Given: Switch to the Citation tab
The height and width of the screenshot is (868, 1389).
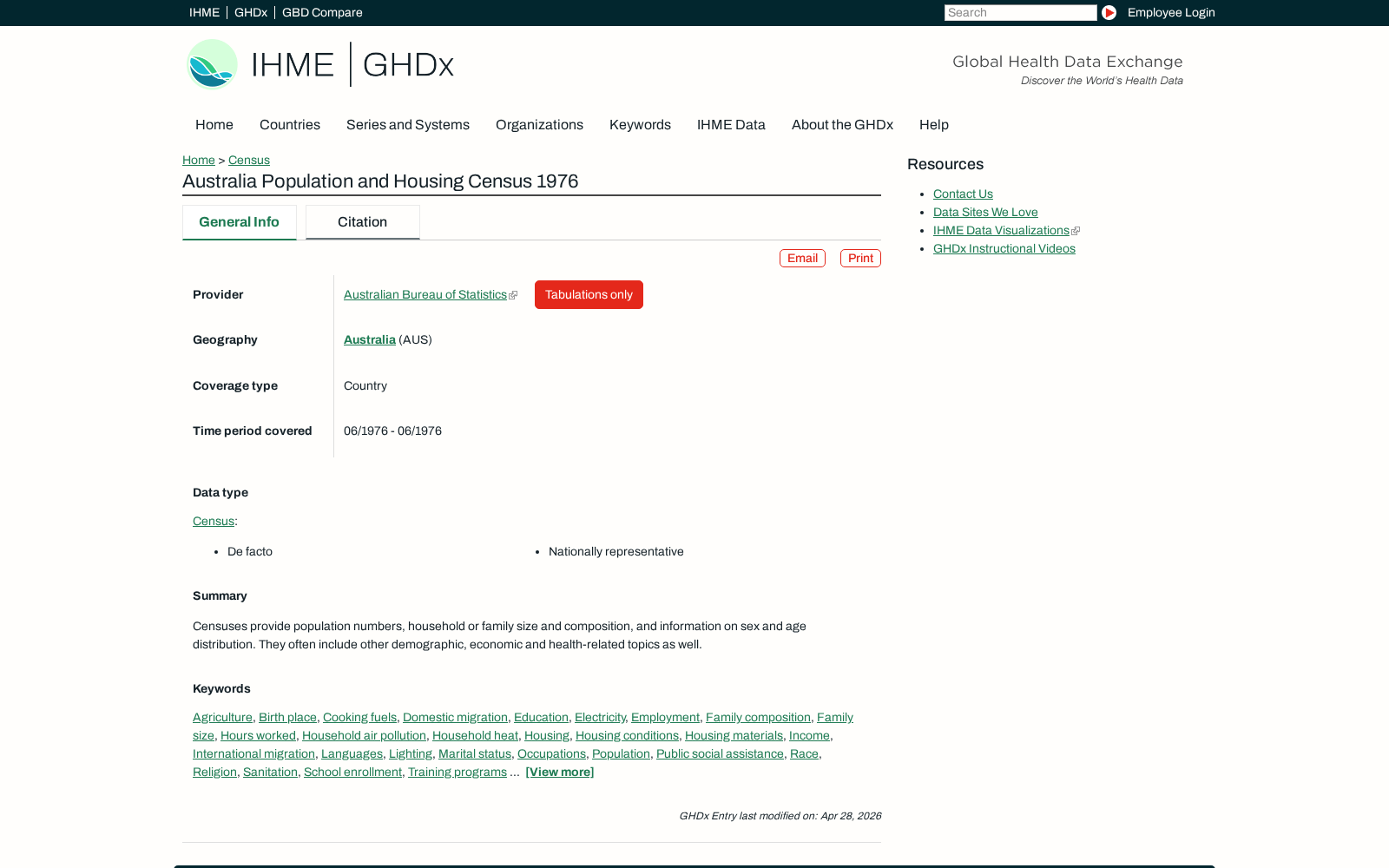Looking at the screenshot, I should point(363,222).
